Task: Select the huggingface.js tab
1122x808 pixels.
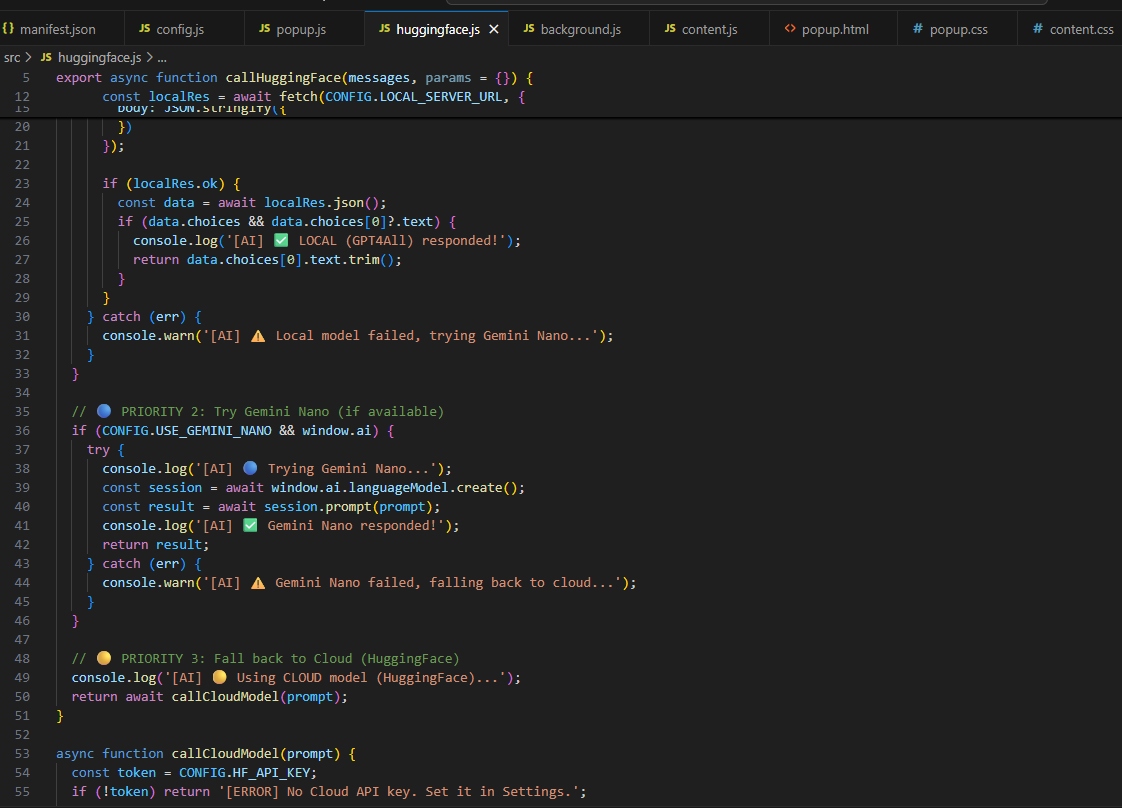Action: click(x=437, y=29)
